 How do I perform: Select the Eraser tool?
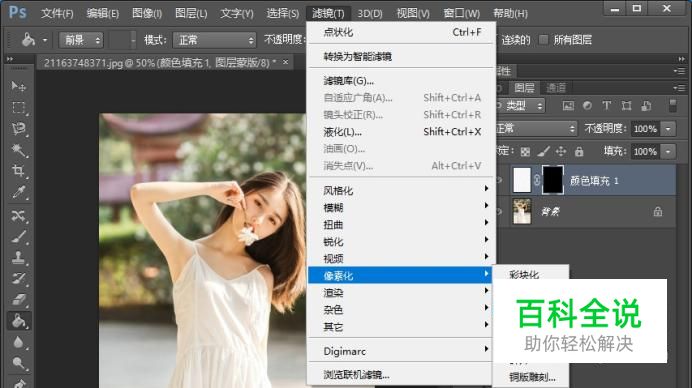(19, 300)
